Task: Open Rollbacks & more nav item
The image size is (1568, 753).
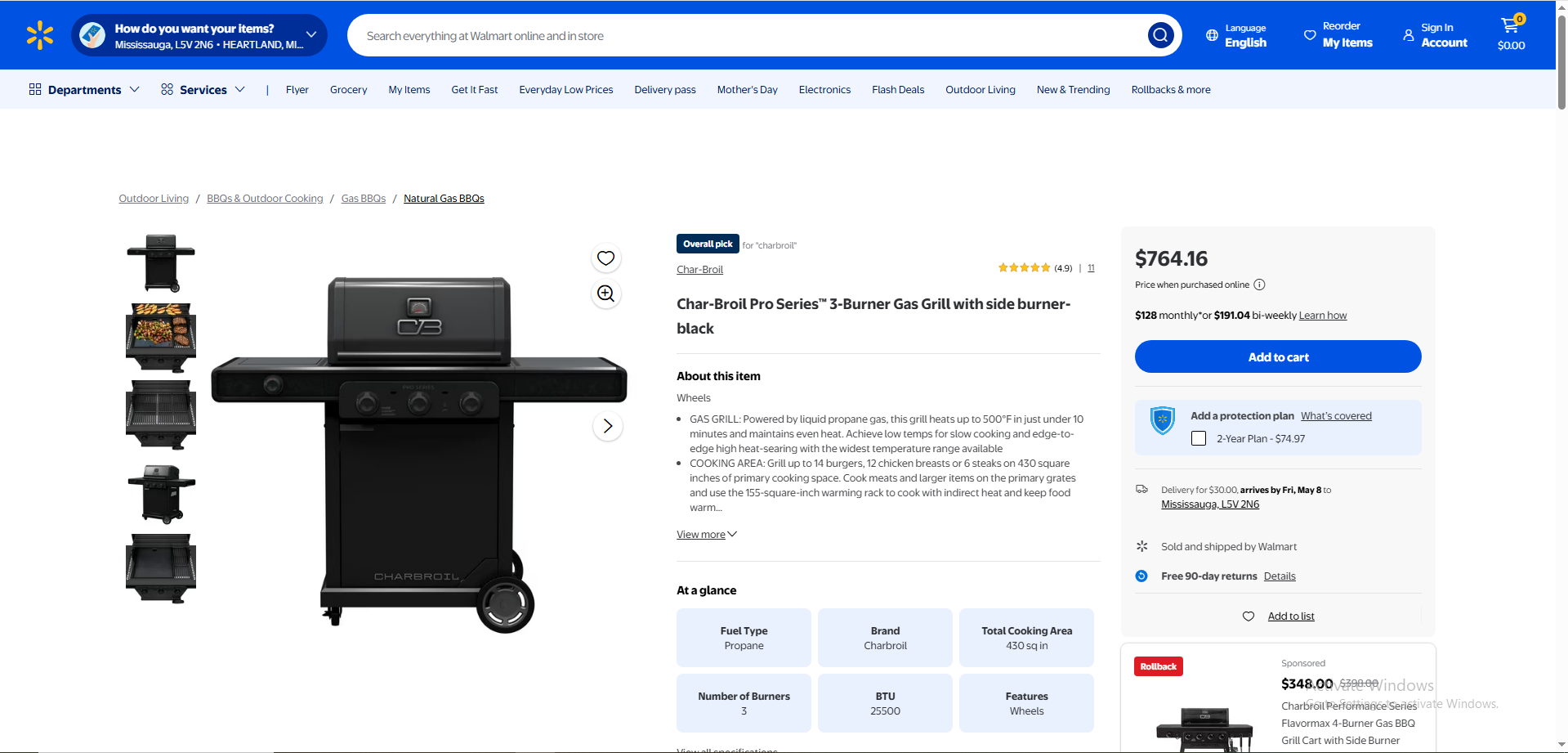Action: pyautogui.click(x=1171, y=90)
